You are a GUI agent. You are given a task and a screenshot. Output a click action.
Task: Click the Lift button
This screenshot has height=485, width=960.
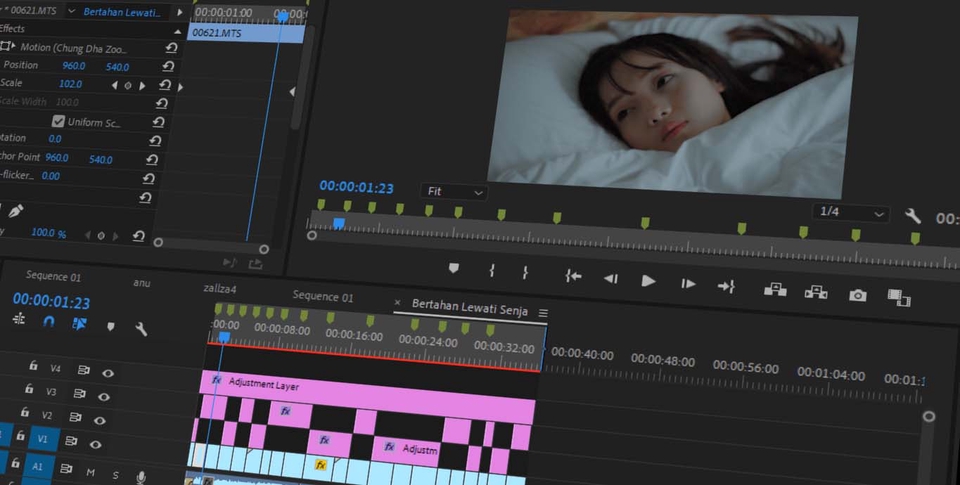point(775,289)
